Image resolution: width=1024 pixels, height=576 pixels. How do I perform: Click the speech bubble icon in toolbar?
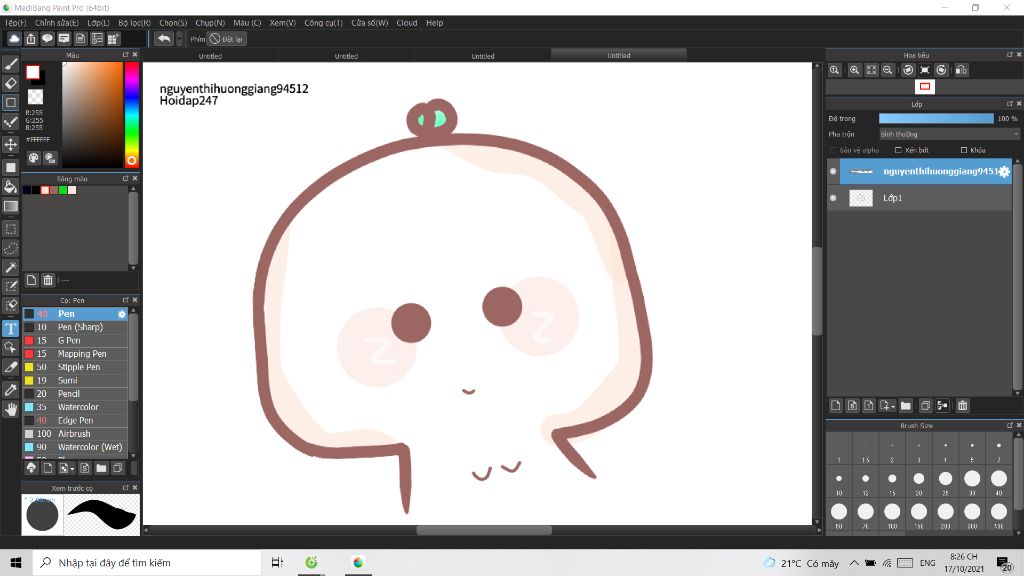47,39
